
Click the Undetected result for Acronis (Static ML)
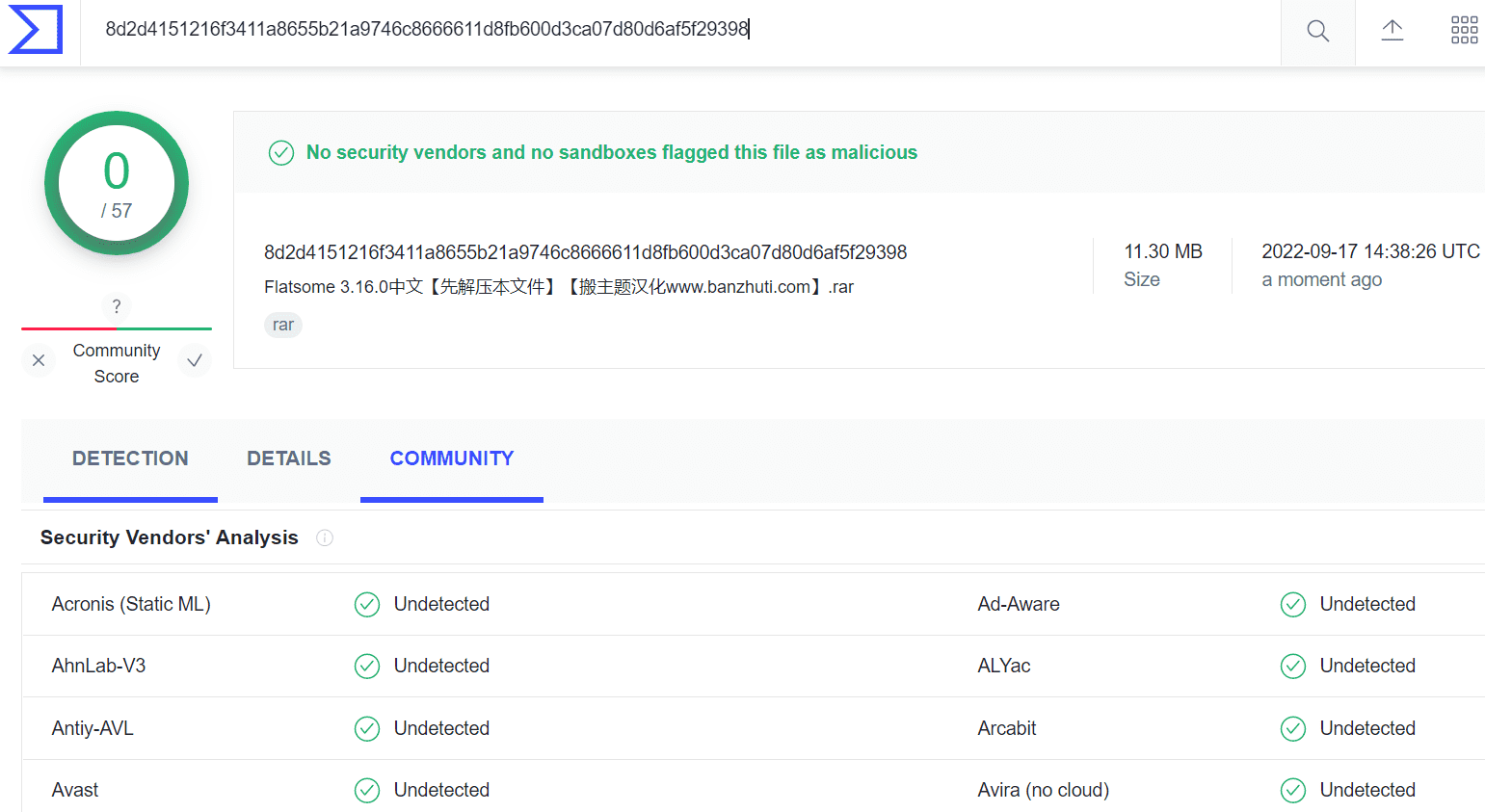coord(441,604)
